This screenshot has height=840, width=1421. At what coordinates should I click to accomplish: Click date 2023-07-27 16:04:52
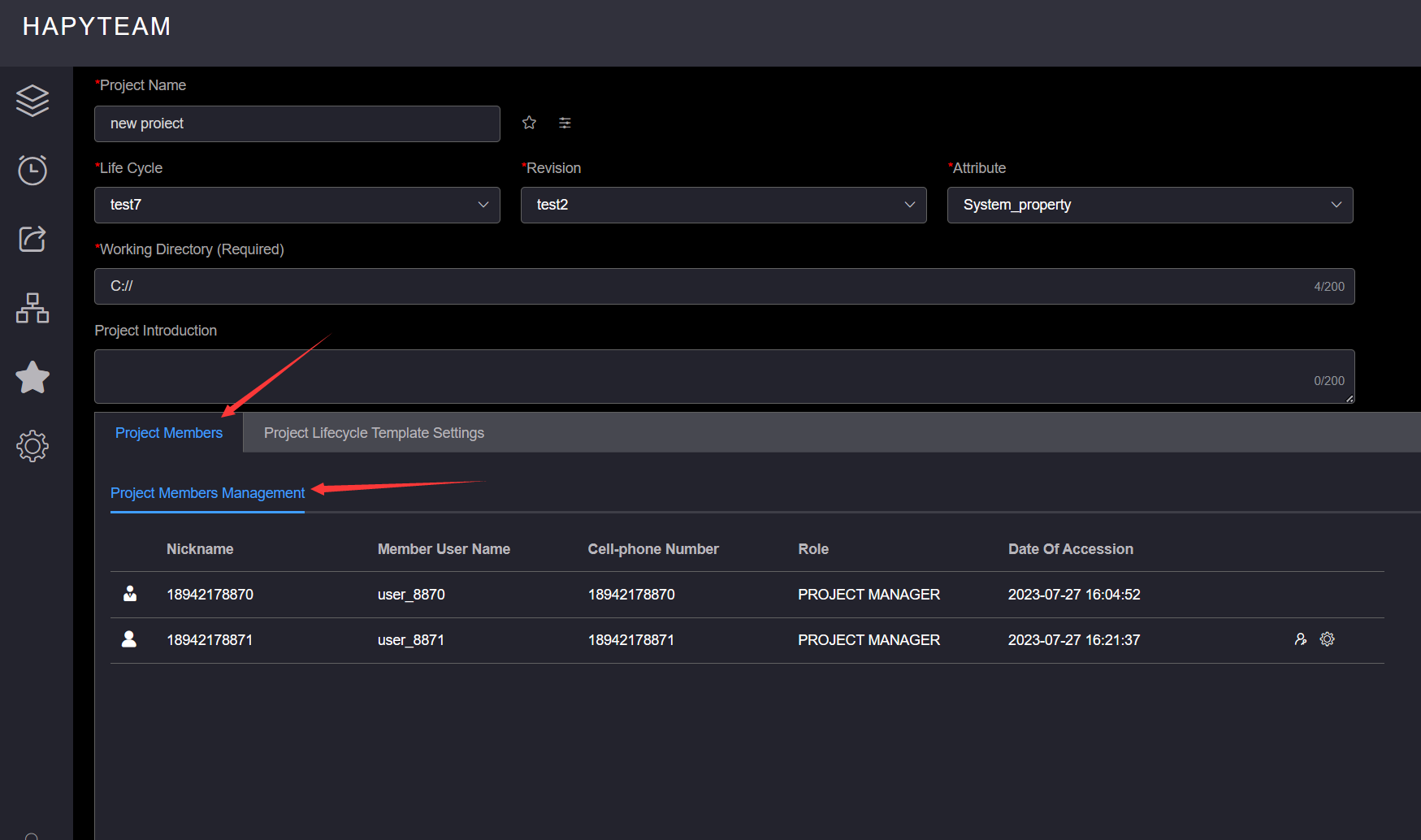(x=1074, y=595)
